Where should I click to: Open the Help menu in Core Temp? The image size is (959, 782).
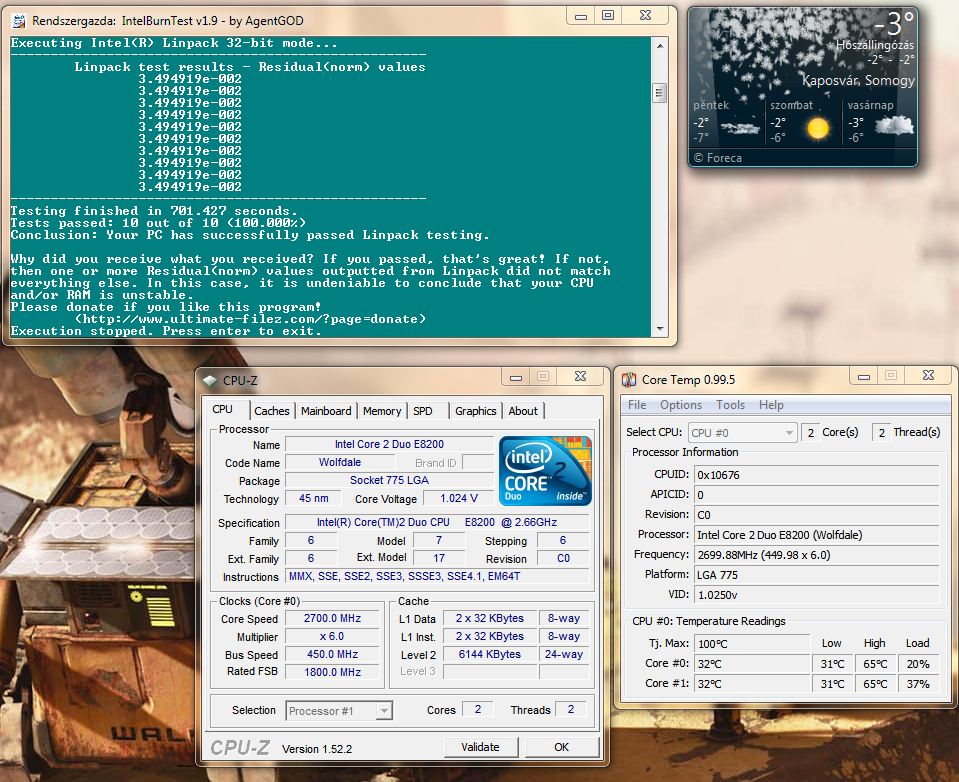coord(771,405)
